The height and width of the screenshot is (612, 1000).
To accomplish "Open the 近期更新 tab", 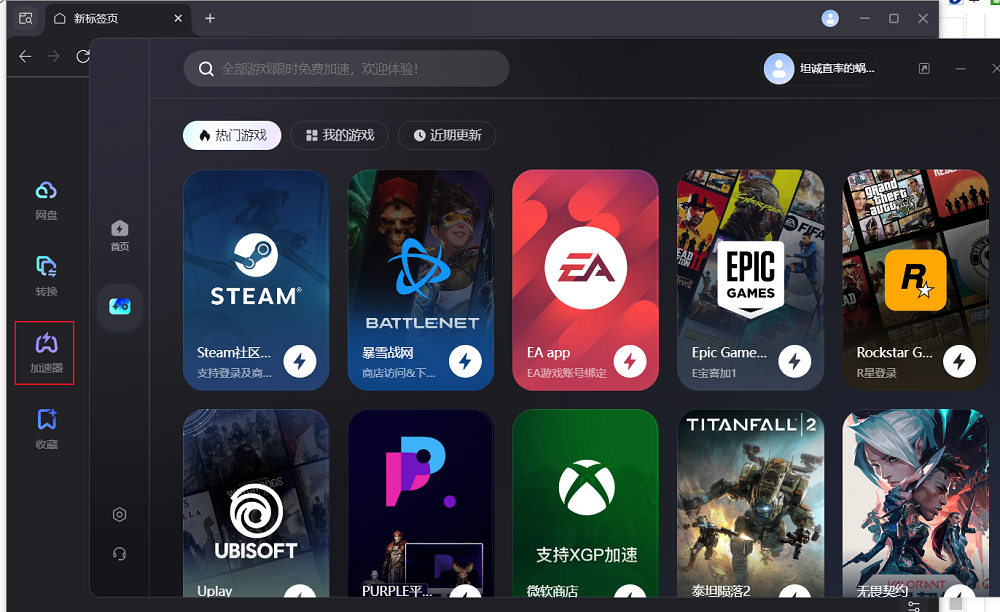I will (x=446, y=135).
